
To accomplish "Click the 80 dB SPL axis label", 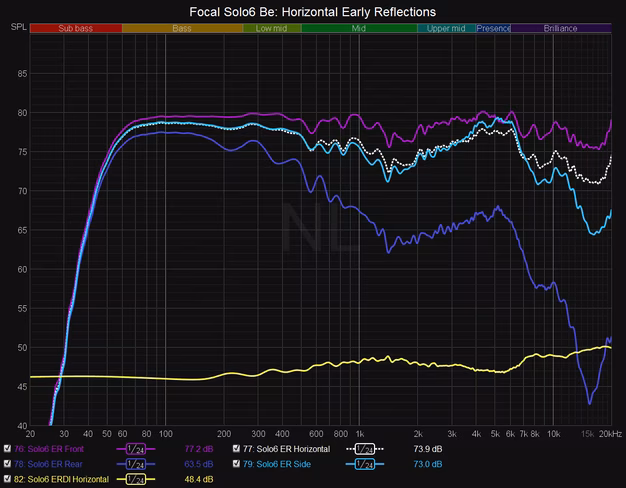I will [x=22, y=113].
